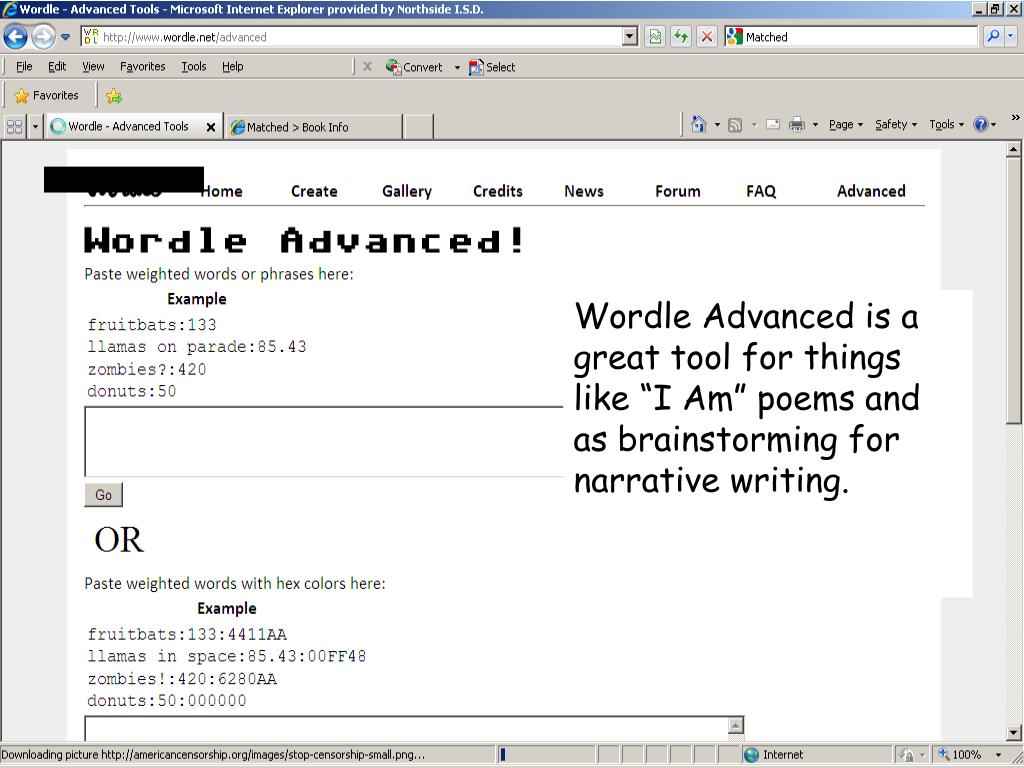Expand the address bar URL history dropdown

[x=630, y=37]
